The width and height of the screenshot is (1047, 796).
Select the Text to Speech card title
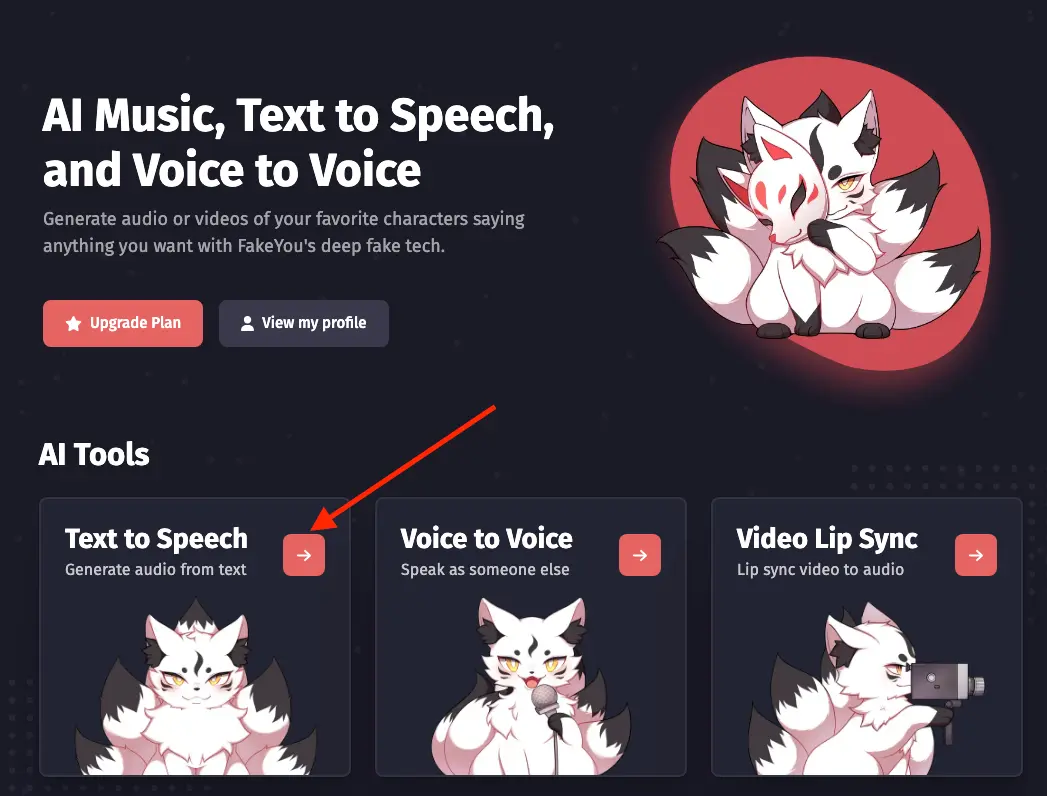(x=156, y=538)
